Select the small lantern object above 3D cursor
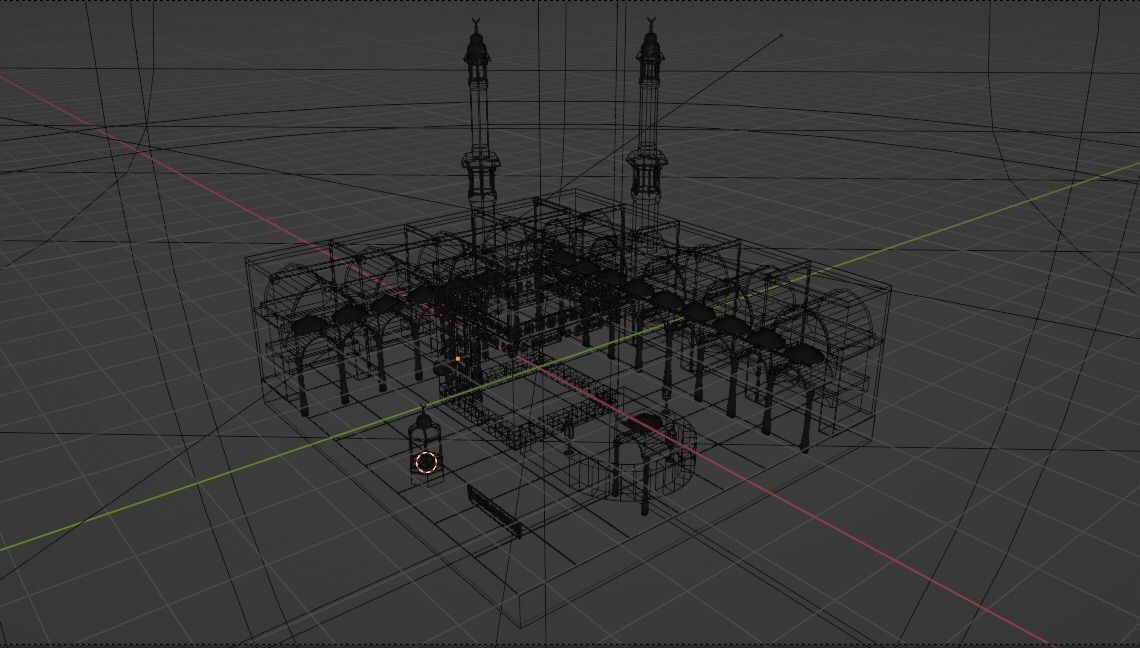The width and height of the screenshot is (1140, 648). click(x=426, y=444)
